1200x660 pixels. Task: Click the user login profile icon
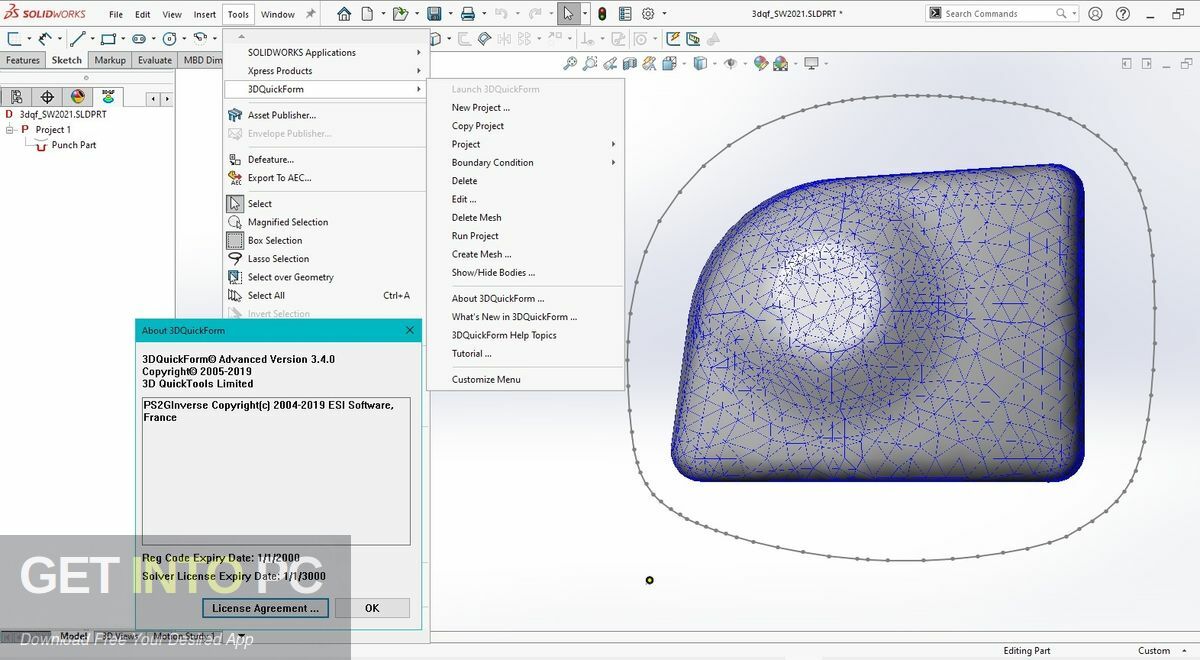[1096, 14]
